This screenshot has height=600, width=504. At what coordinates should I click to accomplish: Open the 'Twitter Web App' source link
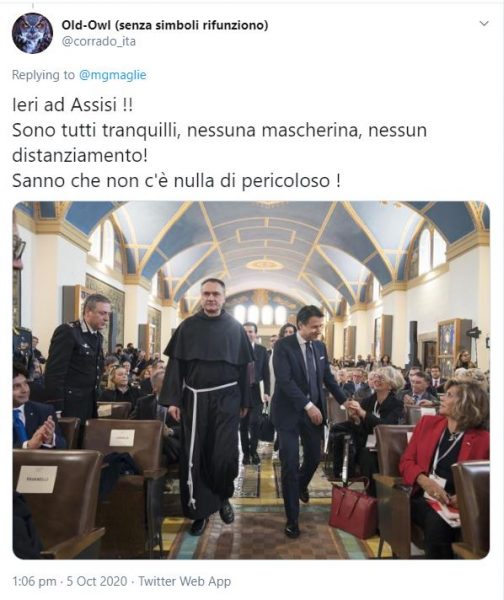(x=184, y=581)
